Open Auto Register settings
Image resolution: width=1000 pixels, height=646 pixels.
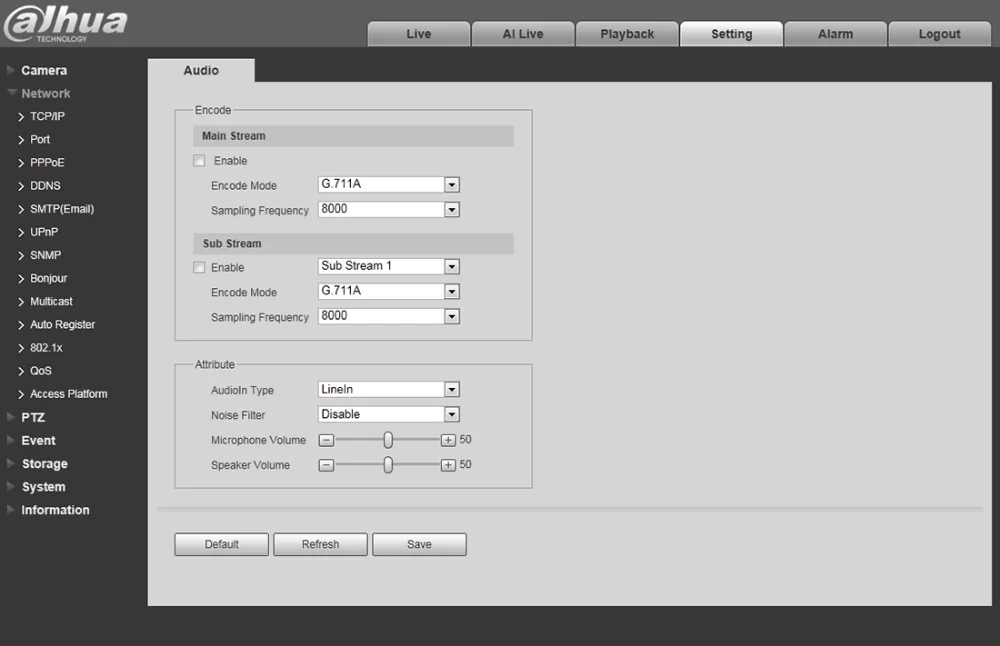pos(62,325)
